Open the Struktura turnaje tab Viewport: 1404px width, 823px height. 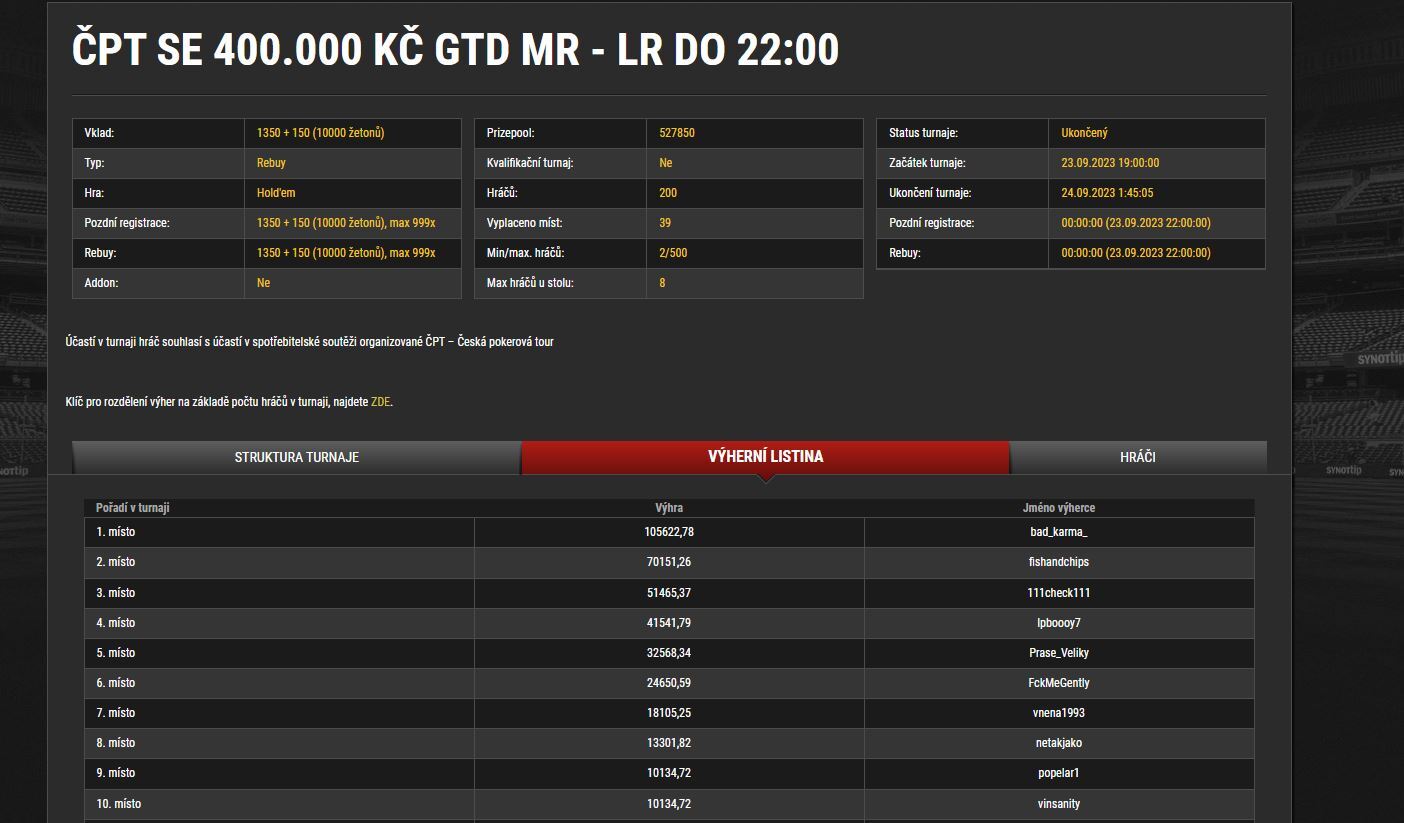(296, 457)
